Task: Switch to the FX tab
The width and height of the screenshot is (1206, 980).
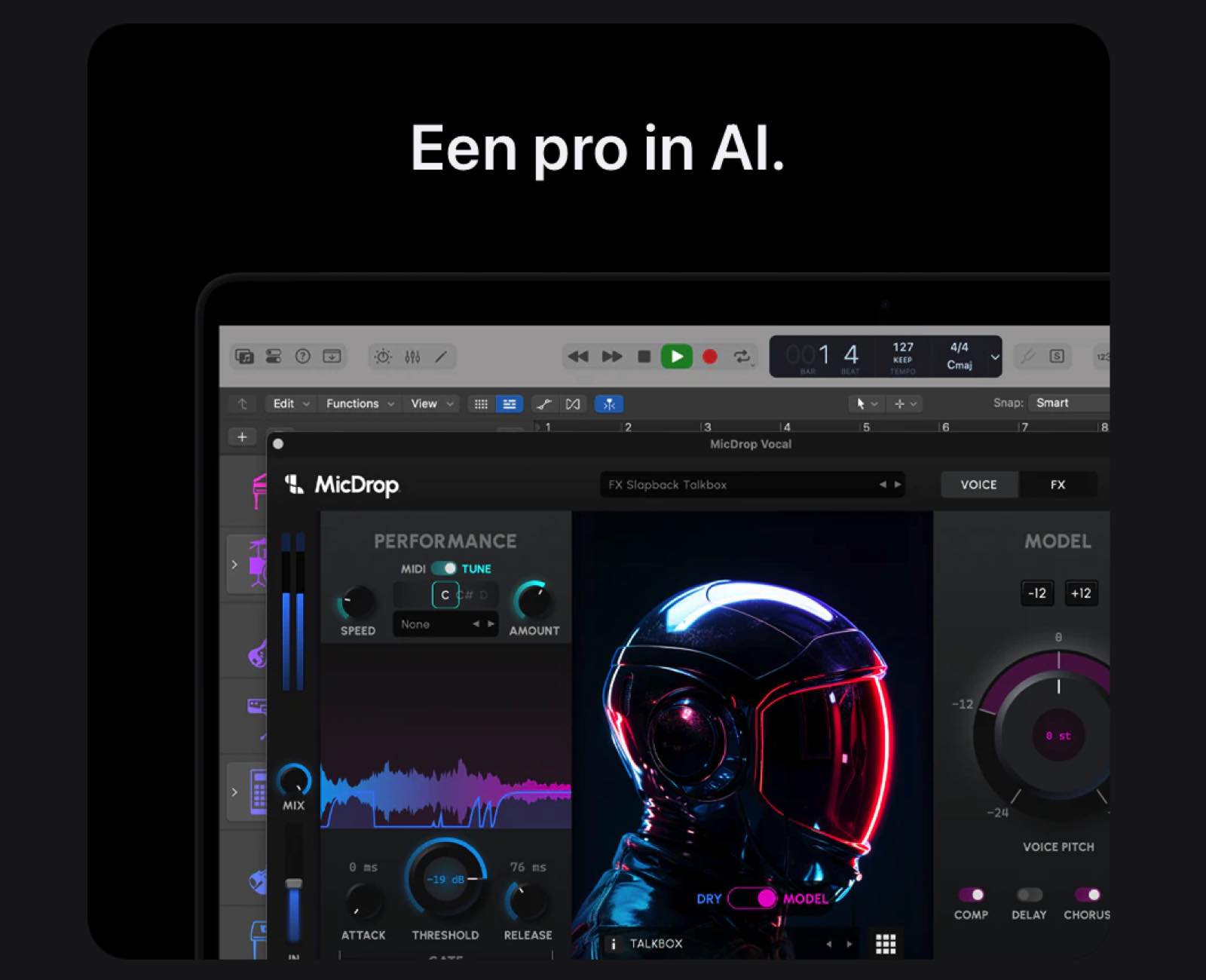Action: 1058,485
